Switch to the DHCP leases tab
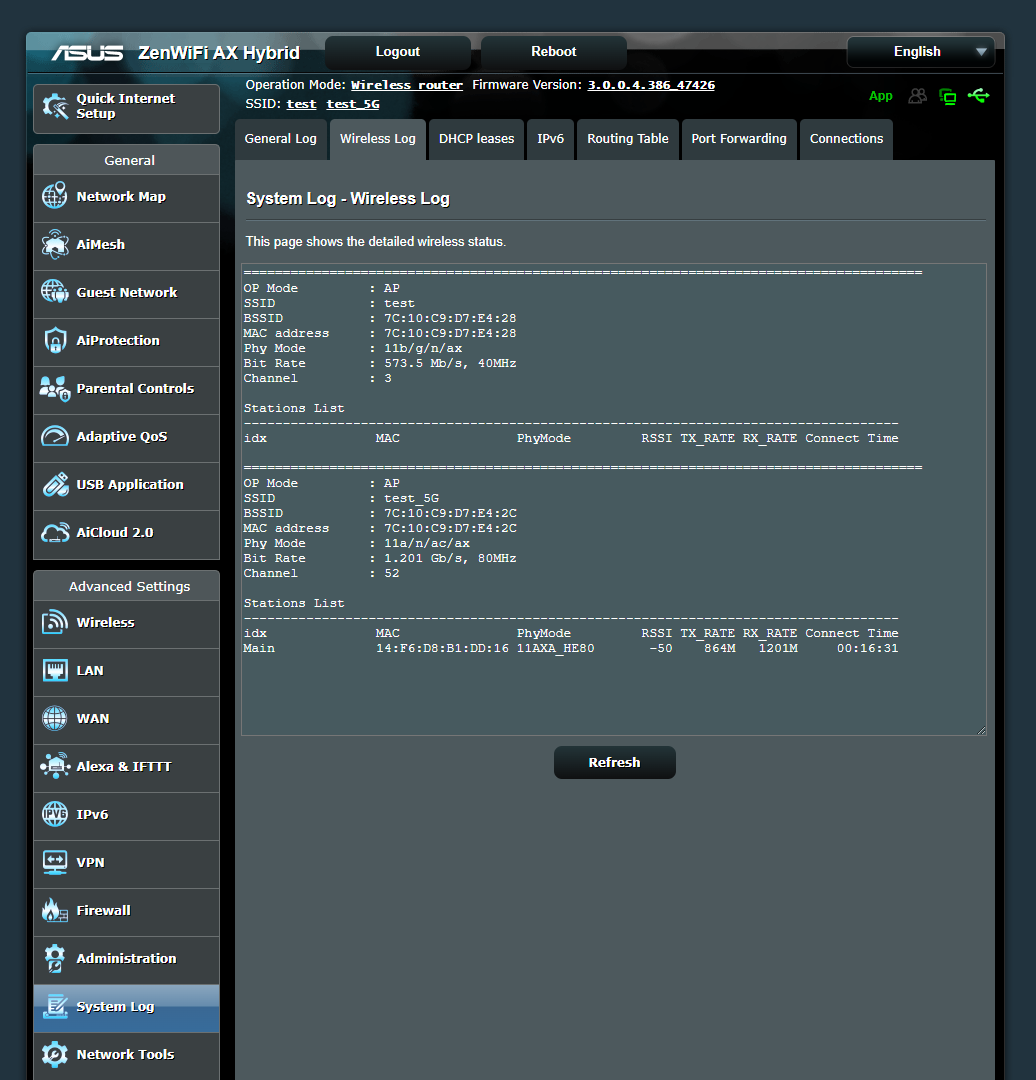 [x=476, y=139]
